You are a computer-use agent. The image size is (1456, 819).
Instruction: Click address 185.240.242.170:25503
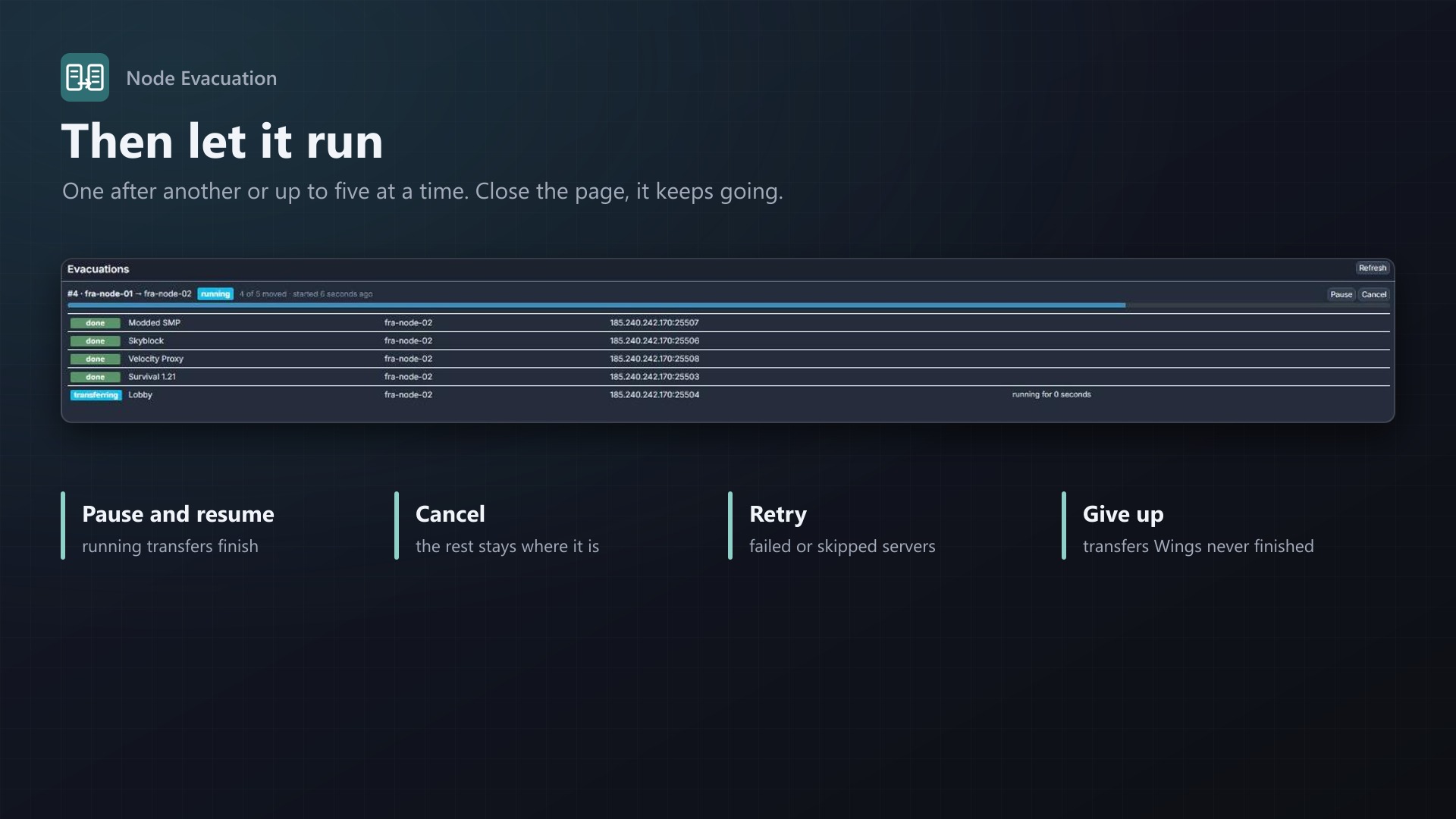654,377
